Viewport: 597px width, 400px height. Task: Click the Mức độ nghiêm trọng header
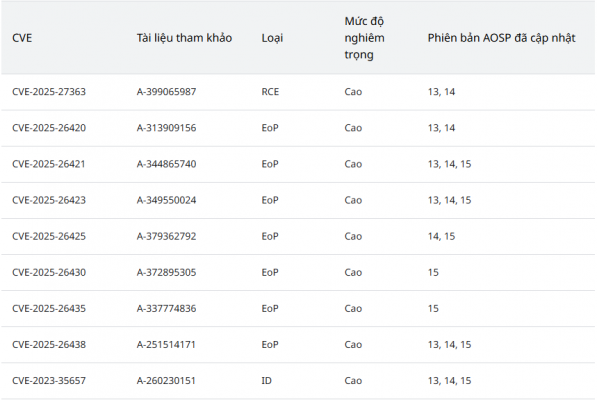(364, 38)
